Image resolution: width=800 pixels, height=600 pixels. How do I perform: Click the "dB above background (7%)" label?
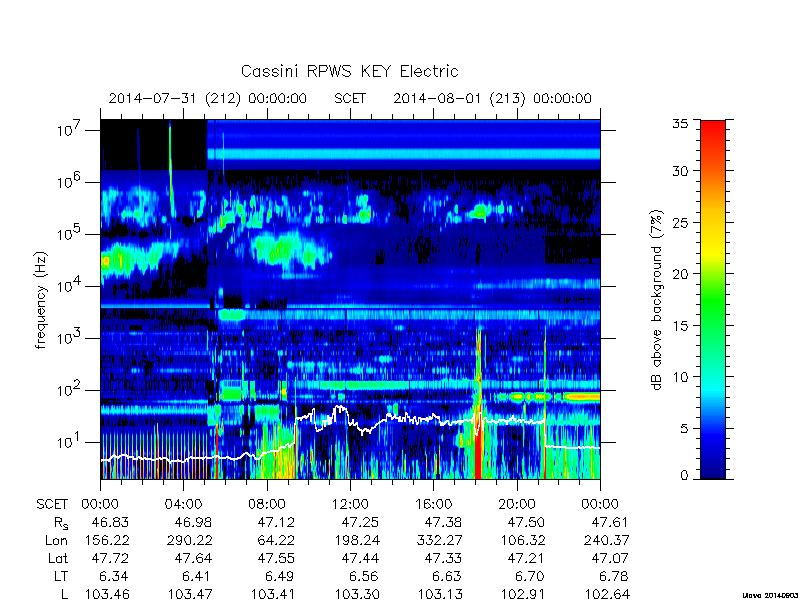click(658, 300)
